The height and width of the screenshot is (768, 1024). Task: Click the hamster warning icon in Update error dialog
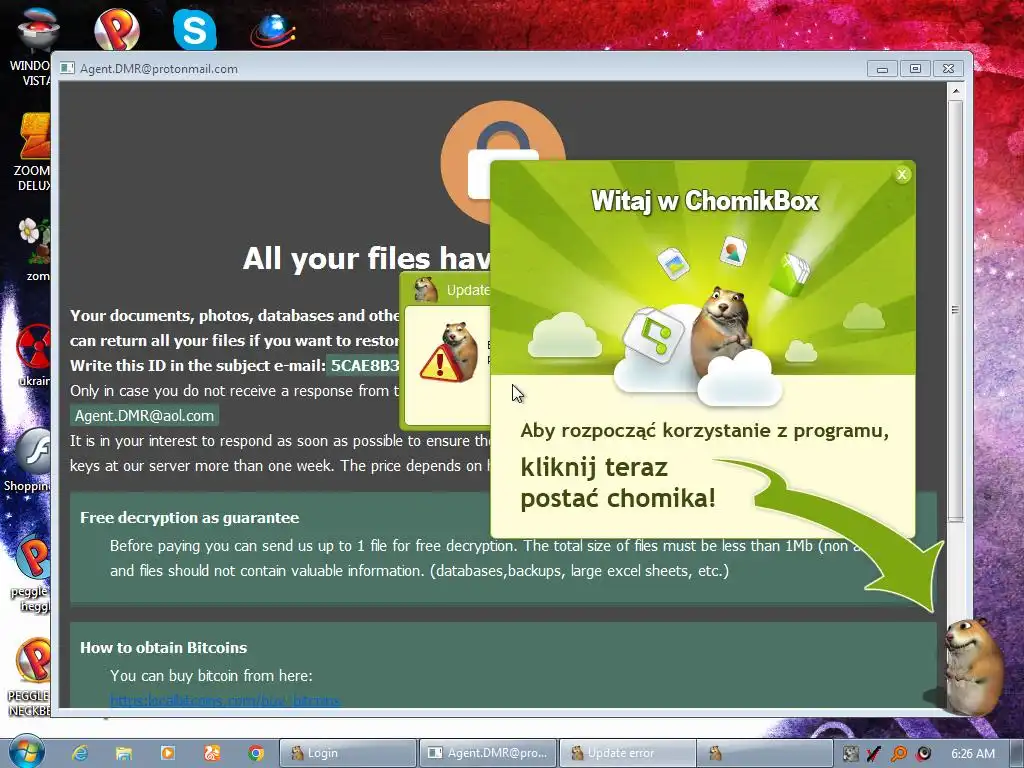pos(449,353)
